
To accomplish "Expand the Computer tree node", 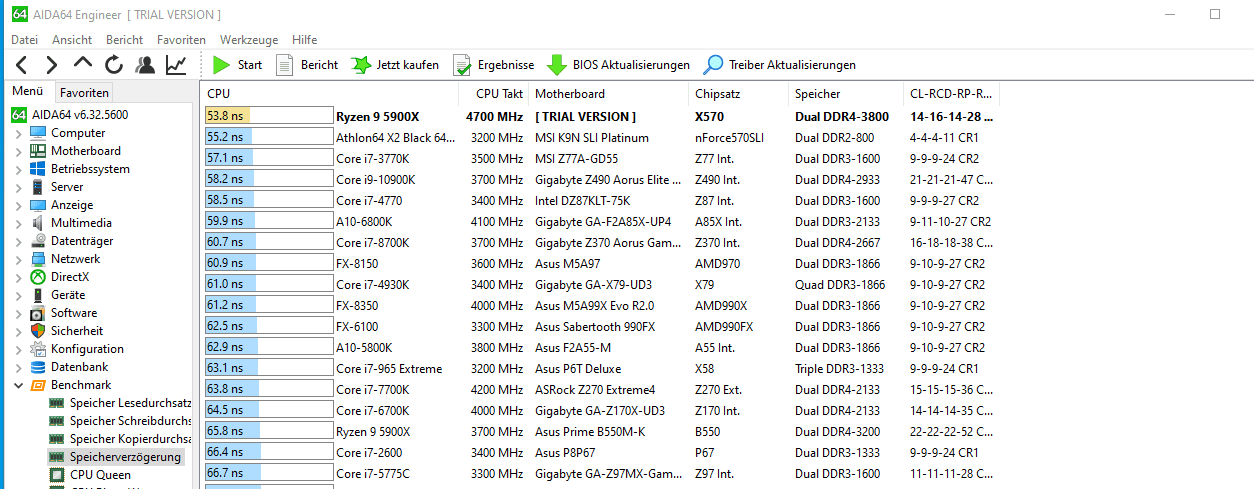I will coord(17,133).
